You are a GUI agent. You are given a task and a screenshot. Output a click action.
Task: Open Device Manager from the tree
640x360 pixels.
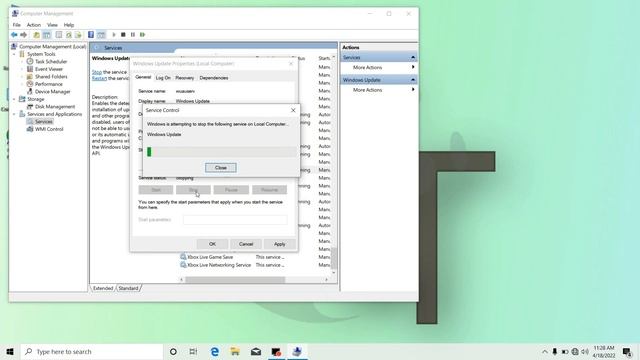point(52,91)
